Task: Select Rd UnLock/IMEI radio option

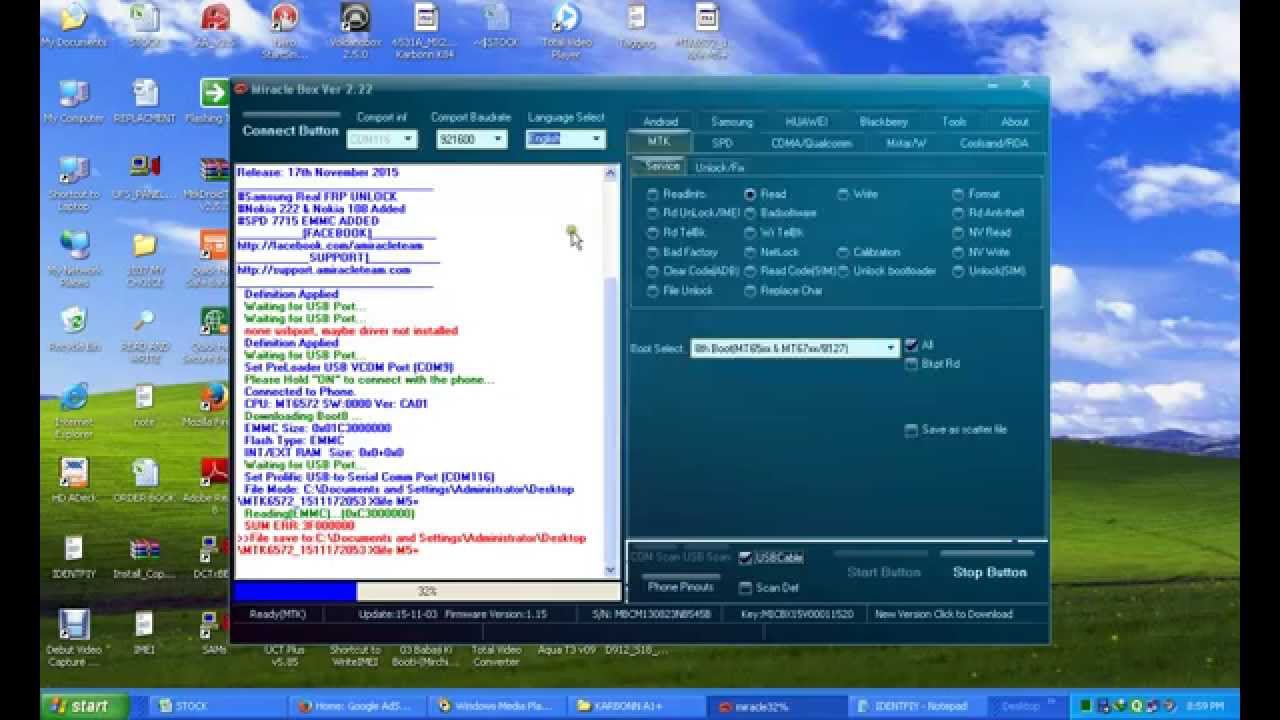Action: click(653, 213)
